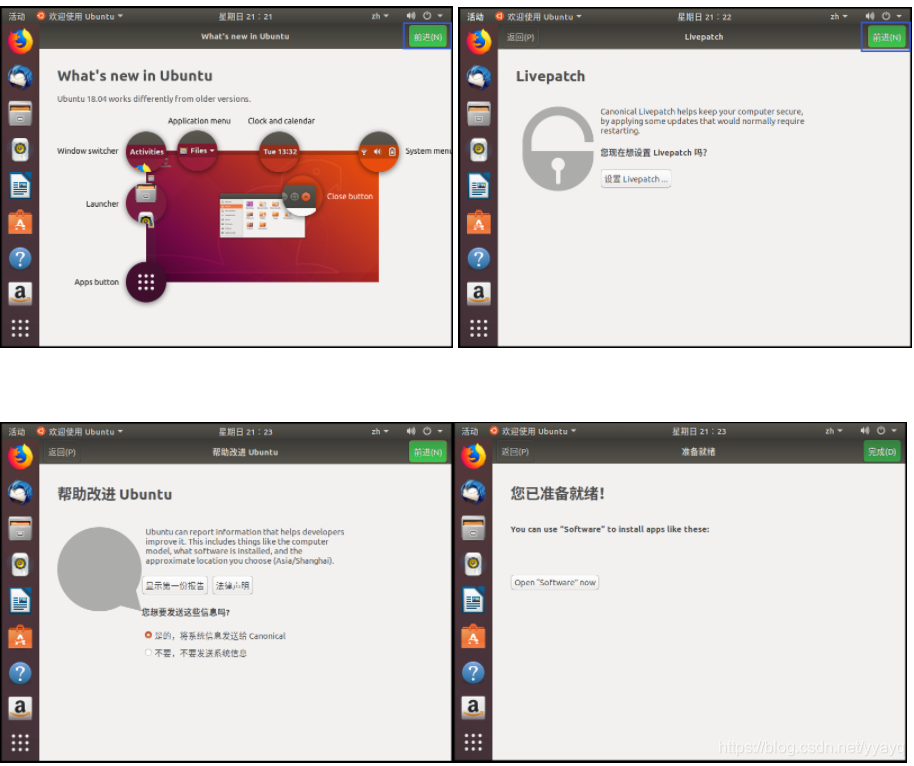Launch Rhythmbox in What's new in Ubuntu screen dock
Viewport: 914px width, 766px height.
tap(20, 150)
